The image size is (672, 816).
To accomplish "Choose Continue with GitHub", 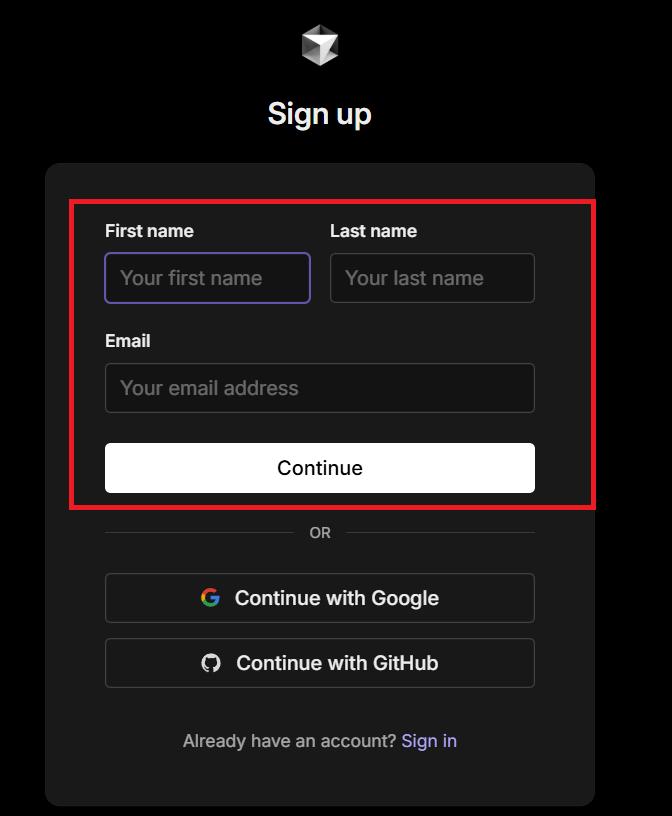I will click(x=320, y=663).
